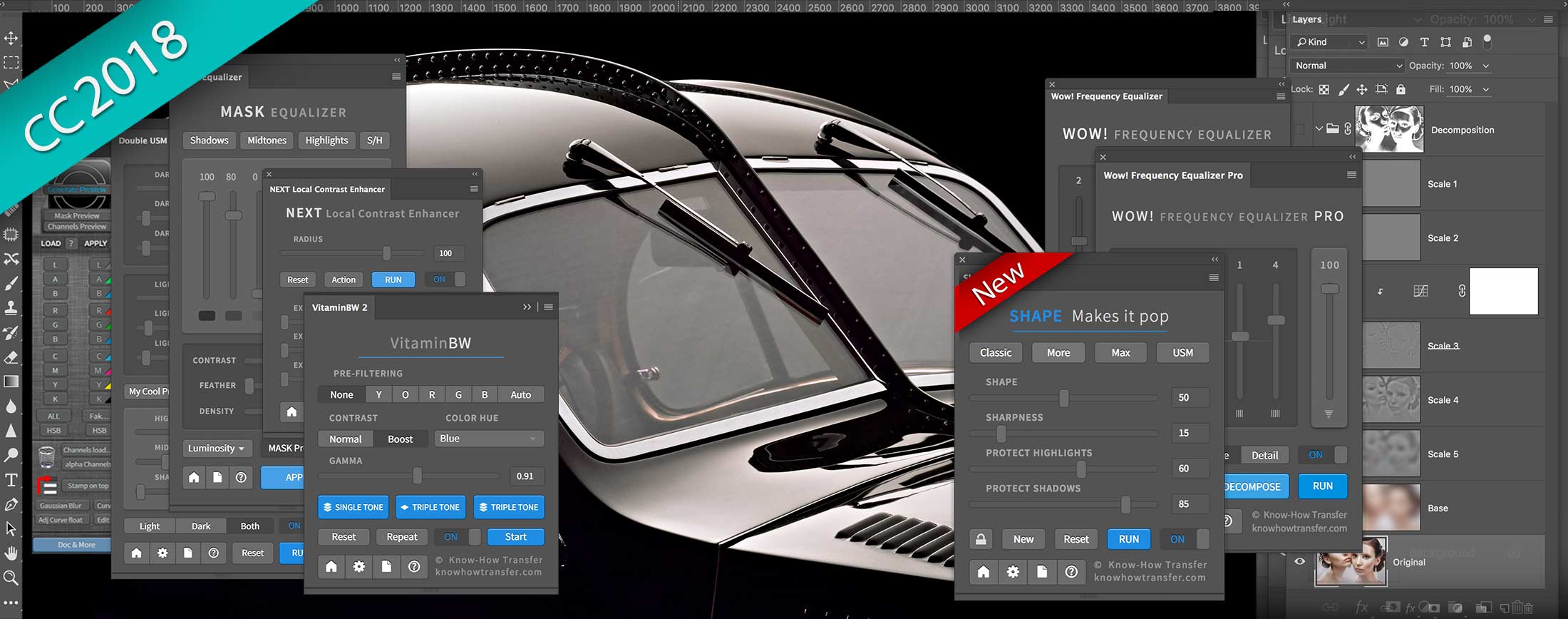Image resolution: width=1568 pixels, height=619 pixels.
Task: Select the Pen tool
Action: (11, 504)
